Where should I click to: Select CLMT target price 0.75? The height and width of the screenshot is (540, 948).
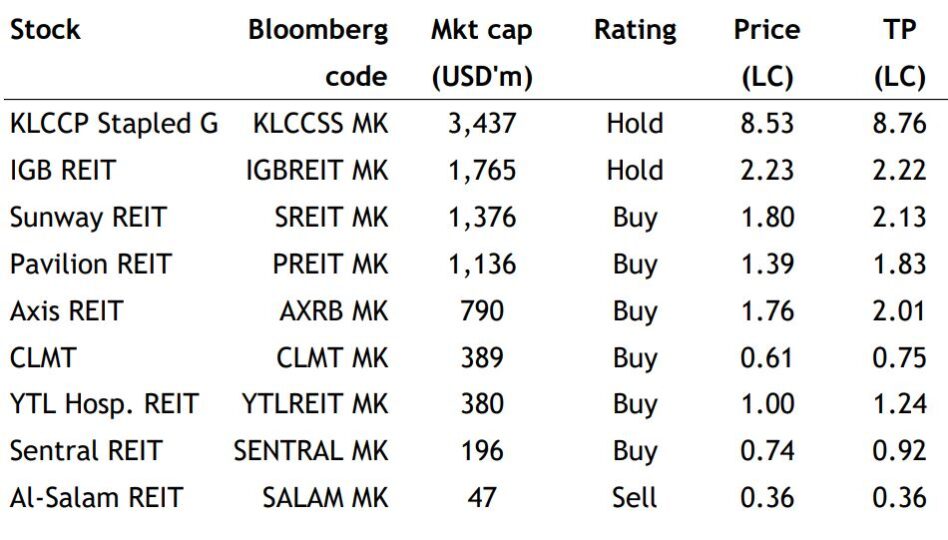(x=900, y=358)
